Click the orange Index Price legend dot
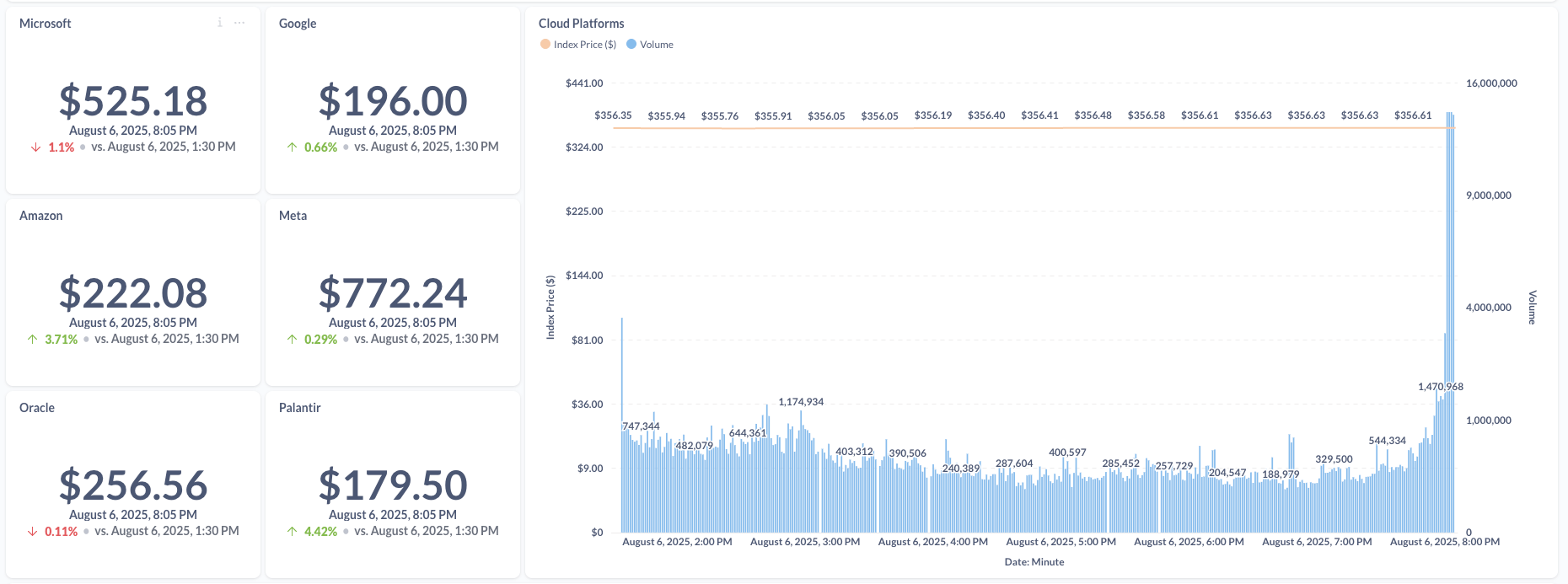 pyautogui.click(x=545, y=44)
